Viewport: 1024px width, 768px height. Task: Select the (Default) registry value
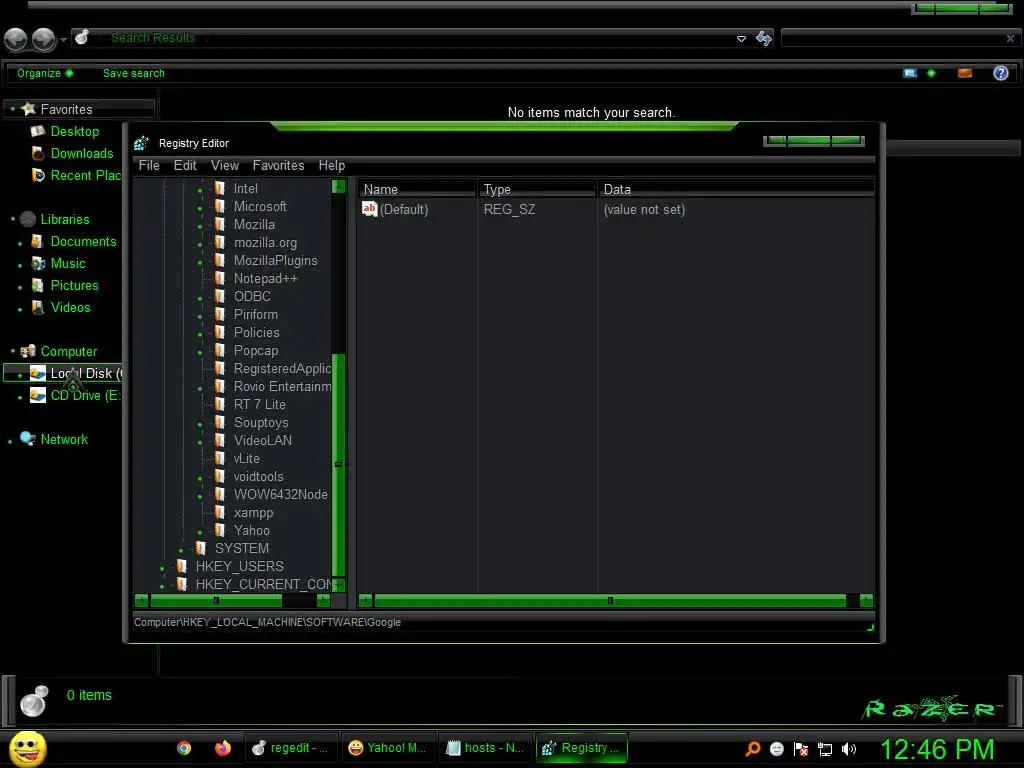click(404, 210)
